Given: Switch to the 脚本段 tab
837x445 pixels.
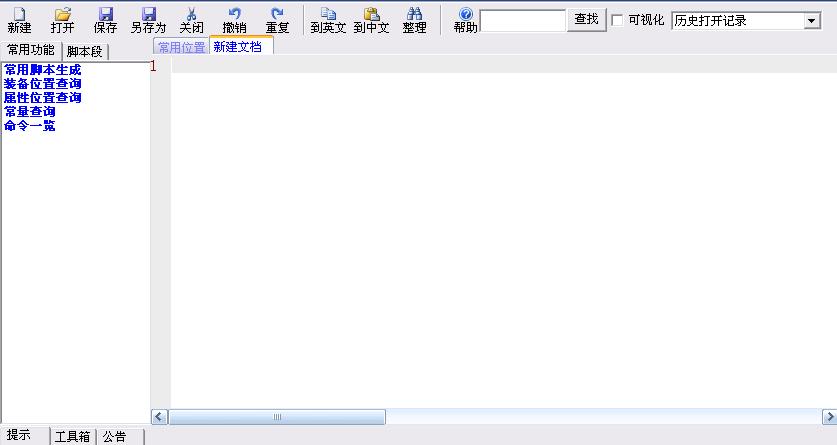Looking at the screenshot, I should pyautogui.click(x=85, y=51).
